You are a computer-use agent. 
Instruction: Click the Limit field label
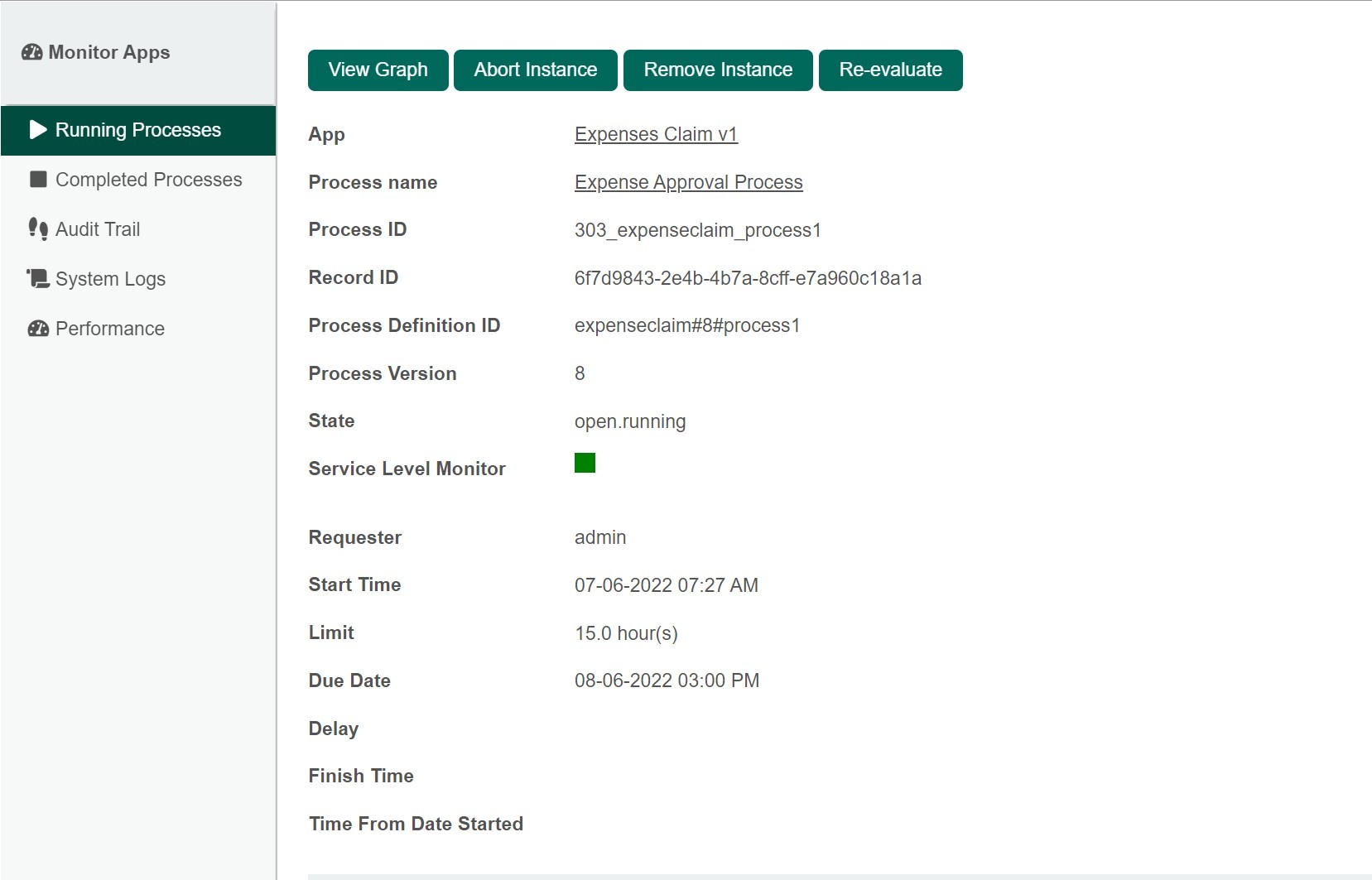point(331,632)
